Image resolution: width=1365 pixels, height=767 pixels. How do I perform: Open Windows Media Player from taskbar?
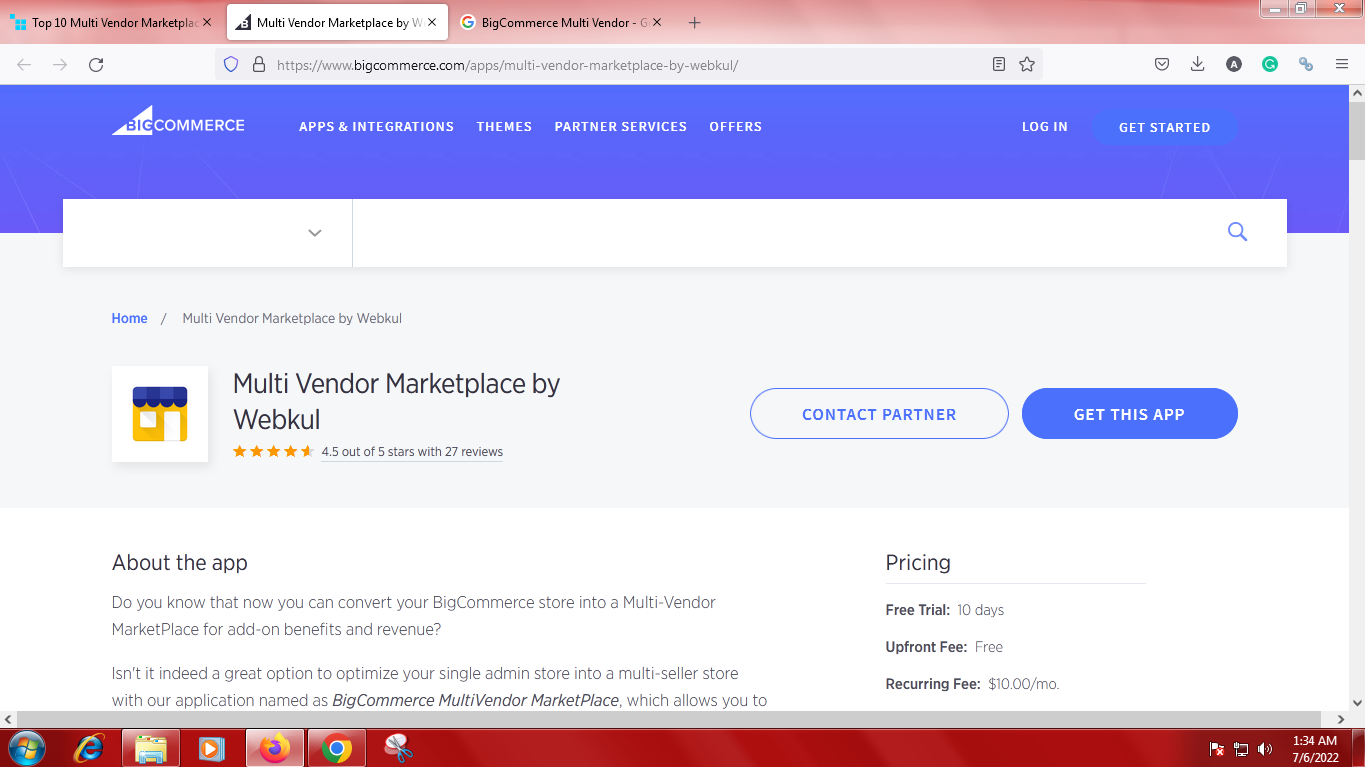click(211, 747)
